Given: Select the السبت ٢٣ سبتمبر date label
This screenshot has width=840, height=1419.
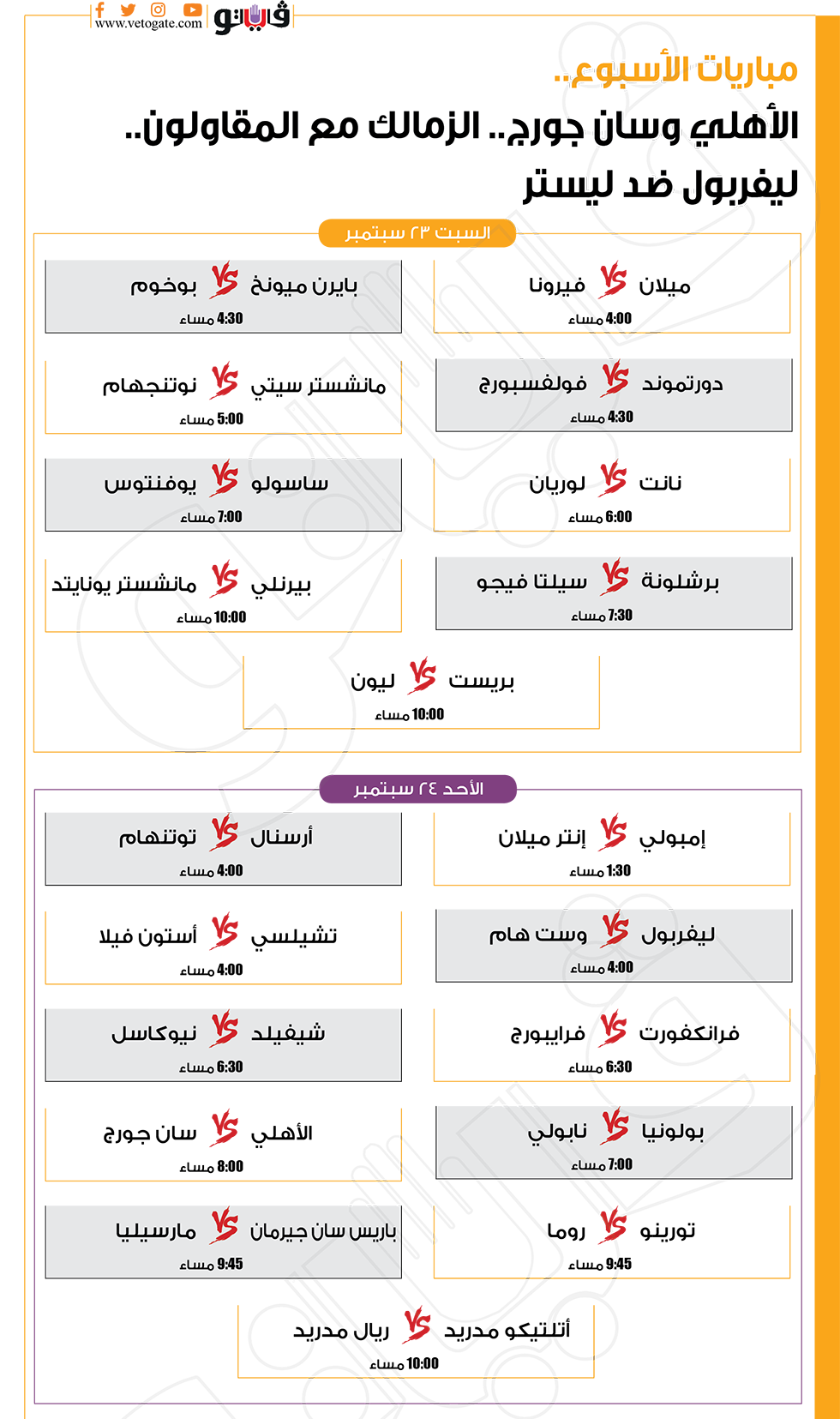Looking at the screenshot, I should pyautogui.click(x=417, y=233).
